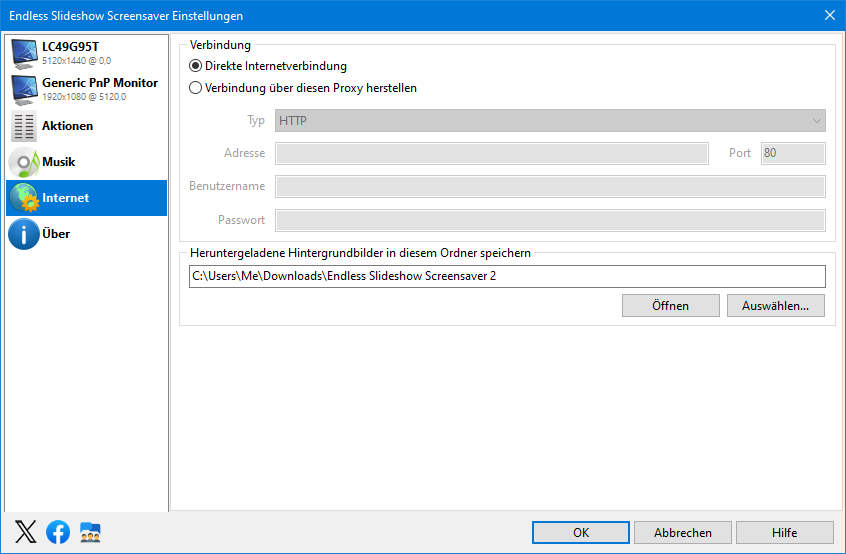The width and height of the screenshot is (846, 554).
Task: Click the community folder icon
Action: [x=90, y=532]
